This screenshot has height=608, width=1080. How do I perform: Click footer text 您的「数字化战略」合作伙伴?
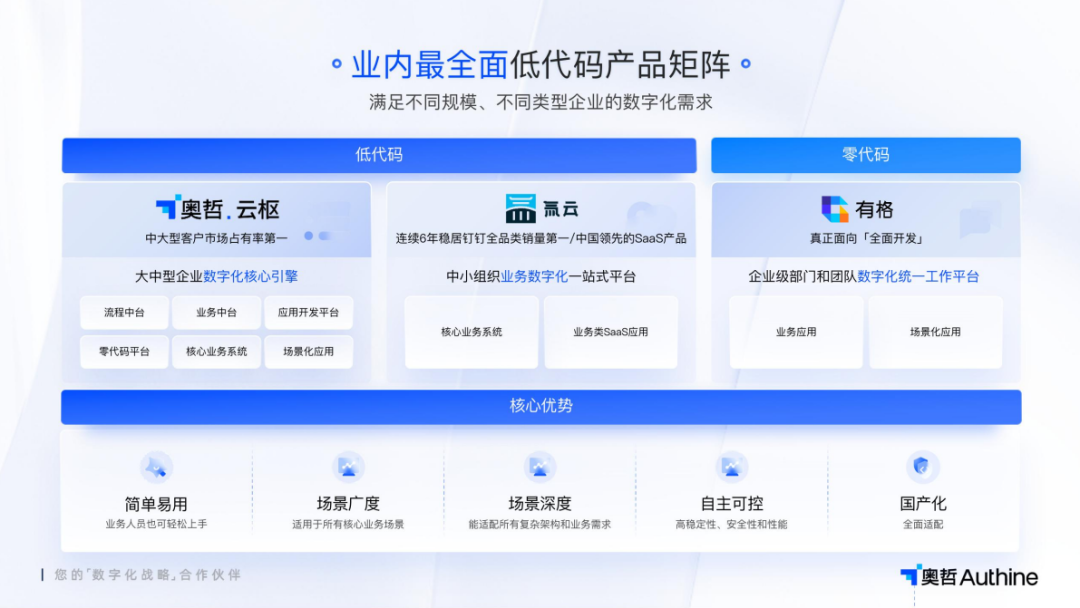(x=147, y=575)
